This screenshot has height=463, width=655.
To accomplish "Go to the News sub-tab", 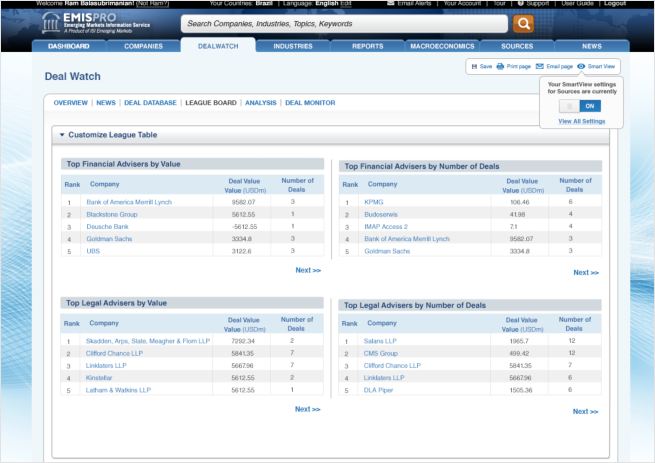I will click(x=106, y=103).
